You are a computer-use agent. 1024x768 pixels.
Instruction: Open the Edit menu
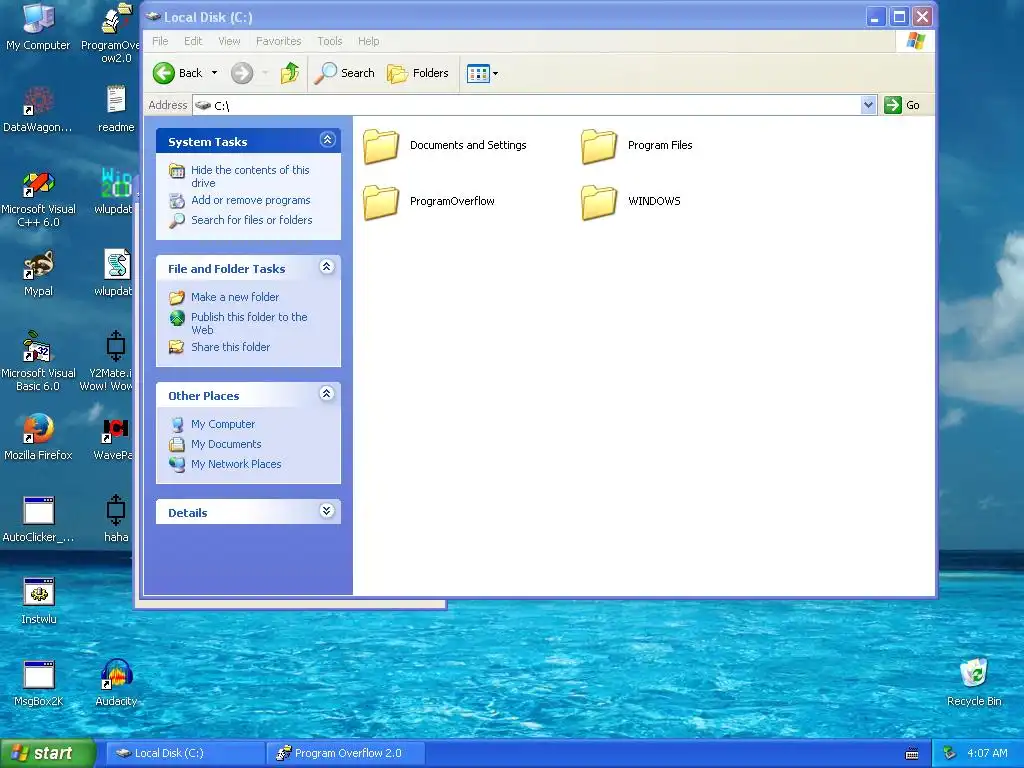[193, 41]
